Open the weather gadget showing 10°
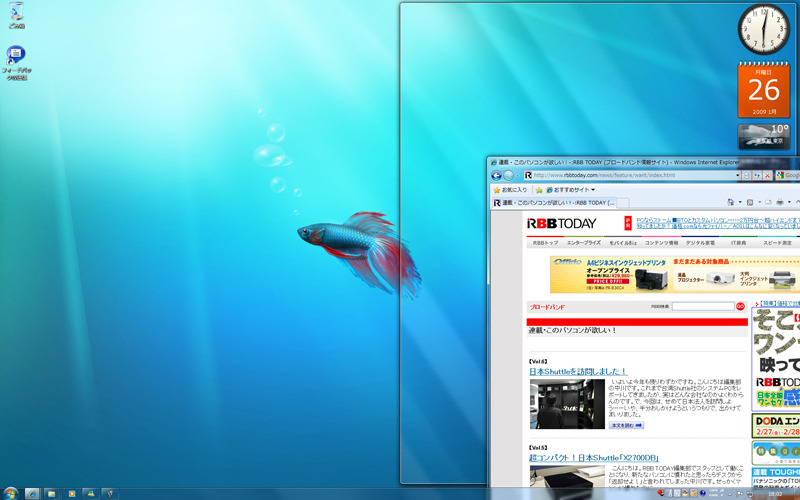Viewport: 800px width, 500px height. pos(763,136)
